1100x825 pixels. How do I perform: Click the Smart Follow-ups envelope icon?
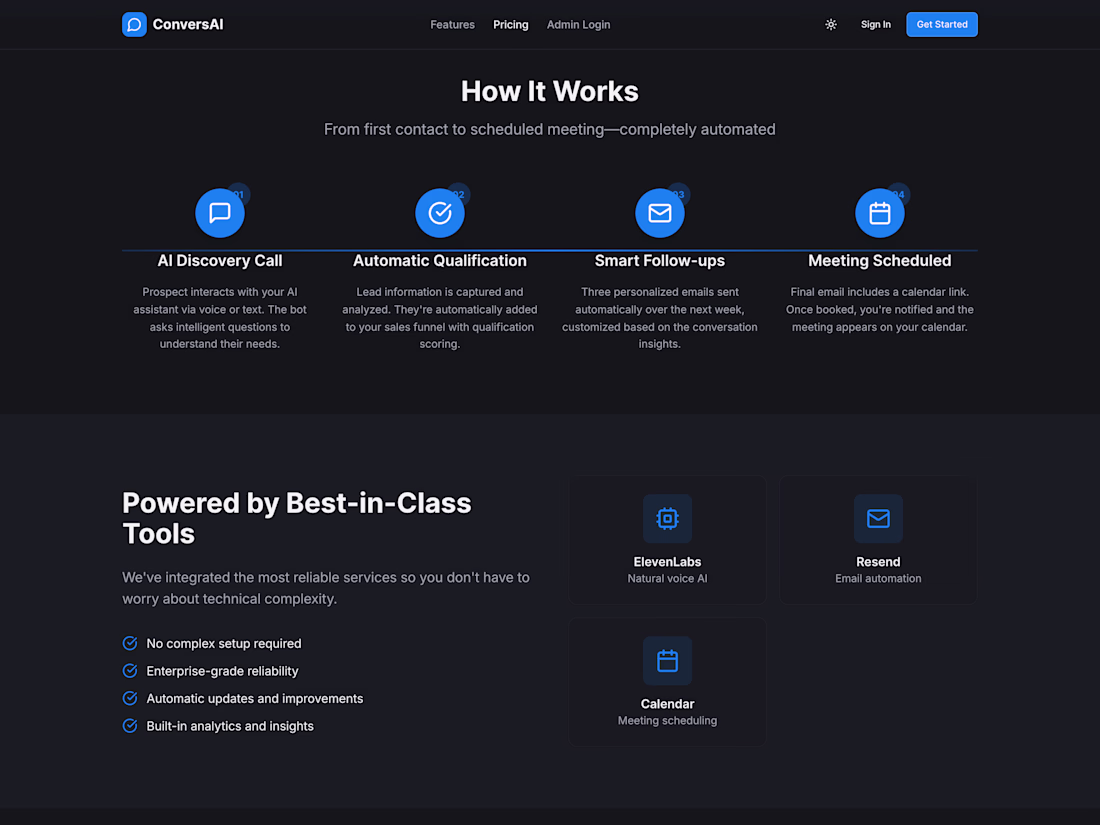pyautogui.click(x=659, y=213)
